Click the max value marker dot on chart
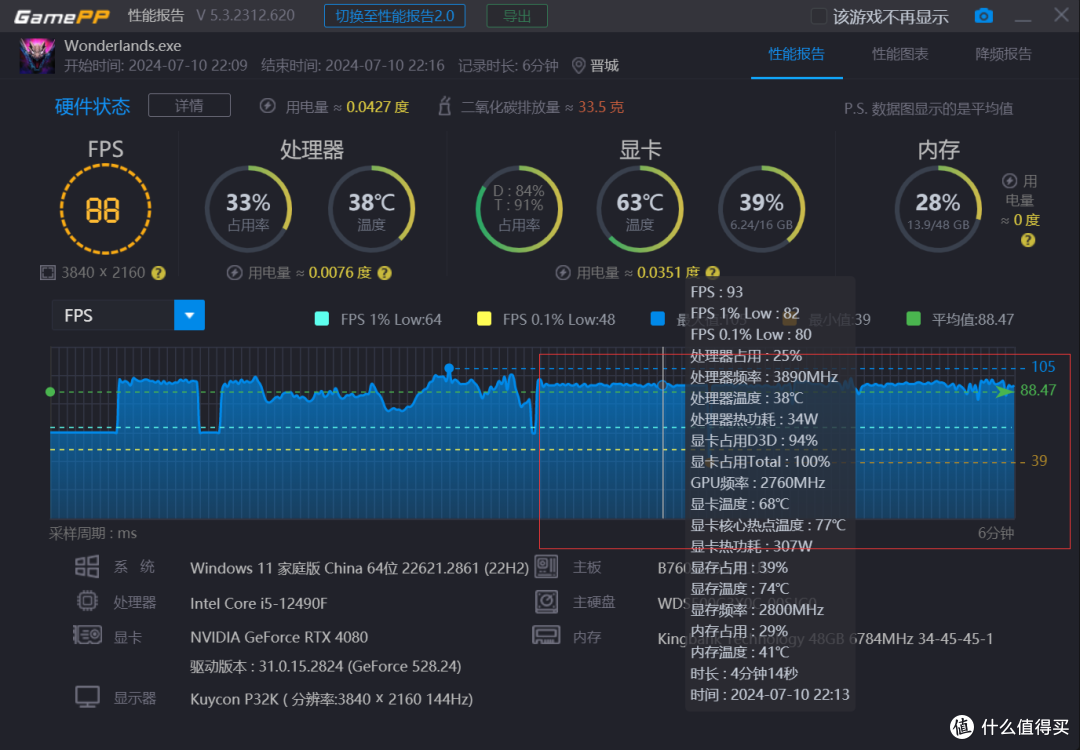 point(449,368)
